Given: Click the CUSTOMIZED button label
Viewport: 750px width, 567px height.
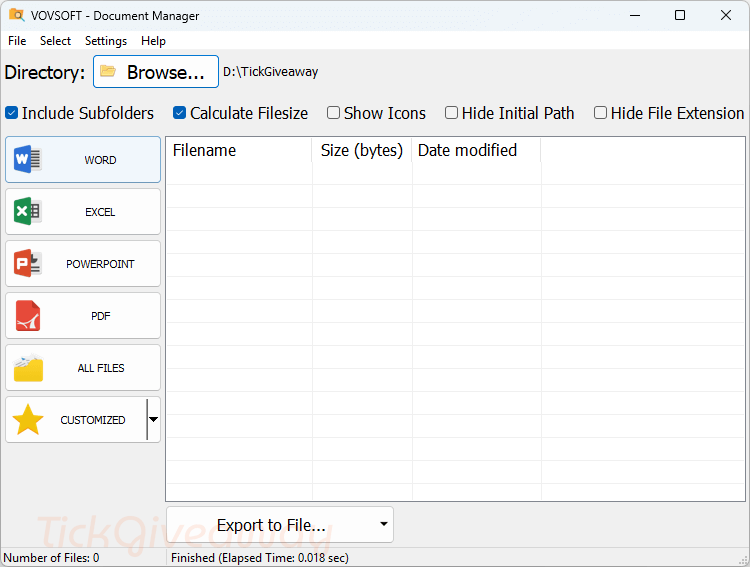Looking at the screenshot, I should click(x=93, y=420).
